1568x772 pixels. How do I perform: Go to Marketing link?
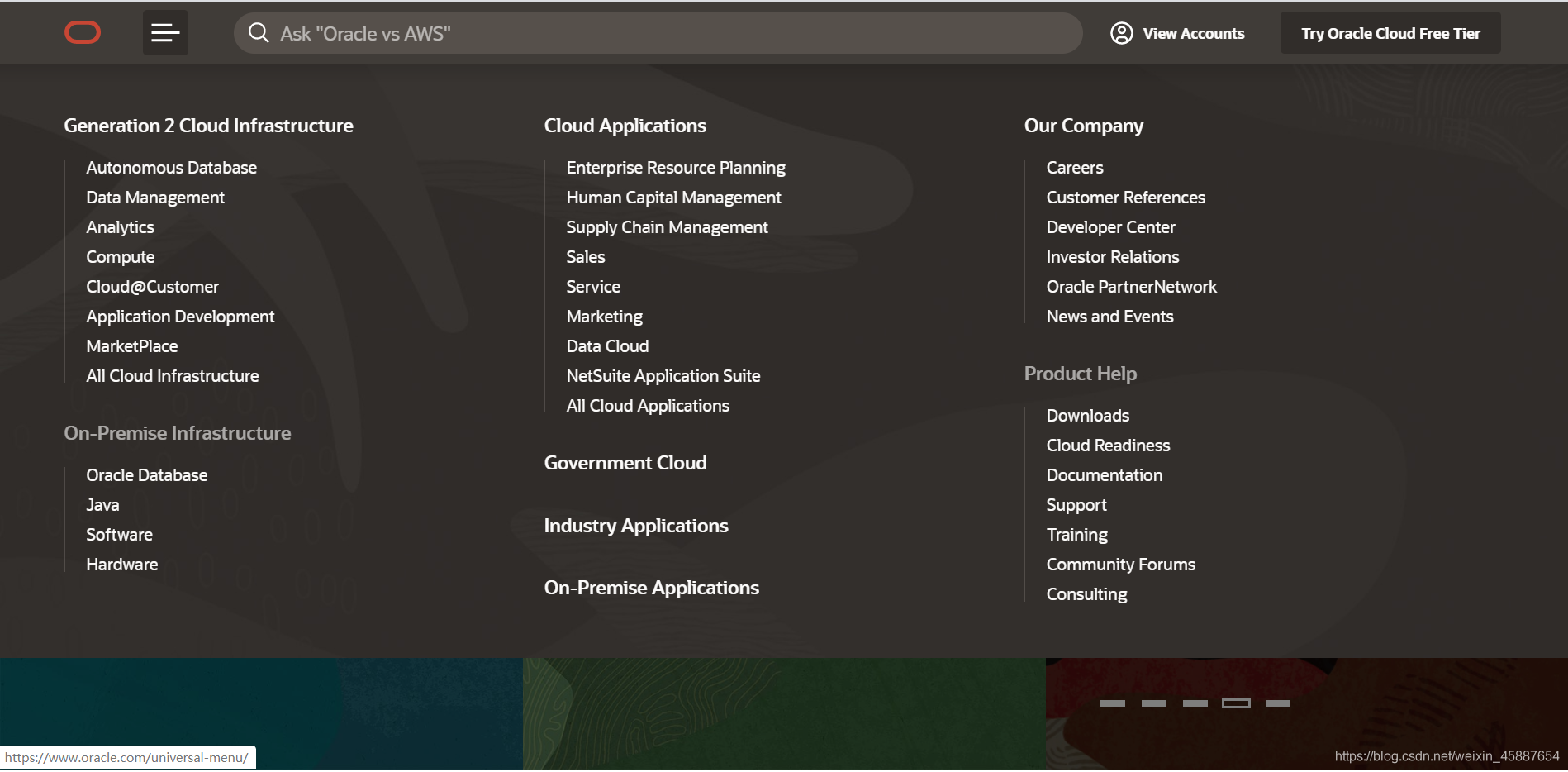point(604,317)
